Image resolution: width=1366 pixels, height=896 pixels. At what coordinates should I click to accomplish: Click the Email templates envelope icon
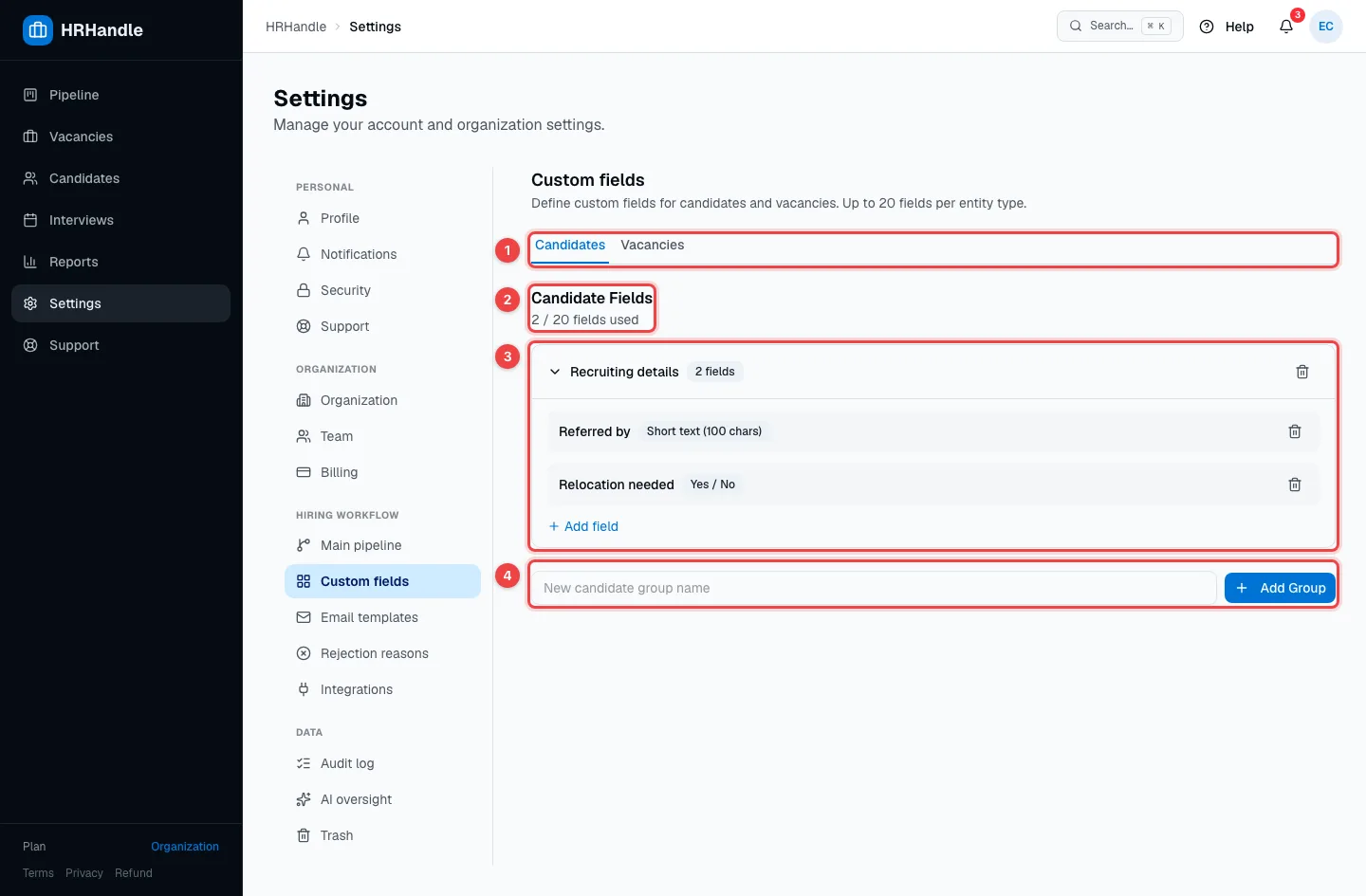304,617
